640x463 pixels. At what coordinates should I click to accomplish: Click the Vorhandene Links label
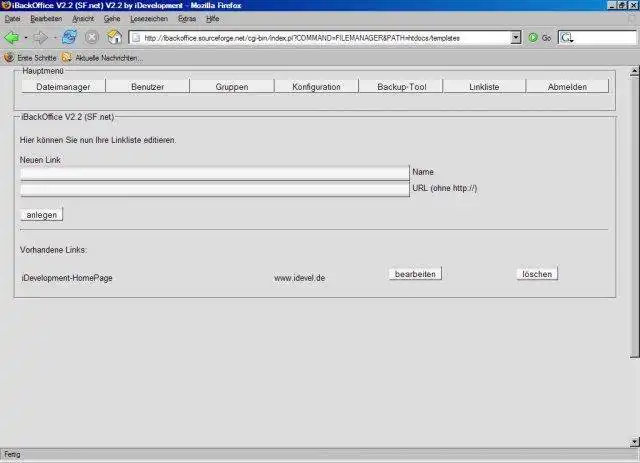pyautogui.click(x=53, y=250)
